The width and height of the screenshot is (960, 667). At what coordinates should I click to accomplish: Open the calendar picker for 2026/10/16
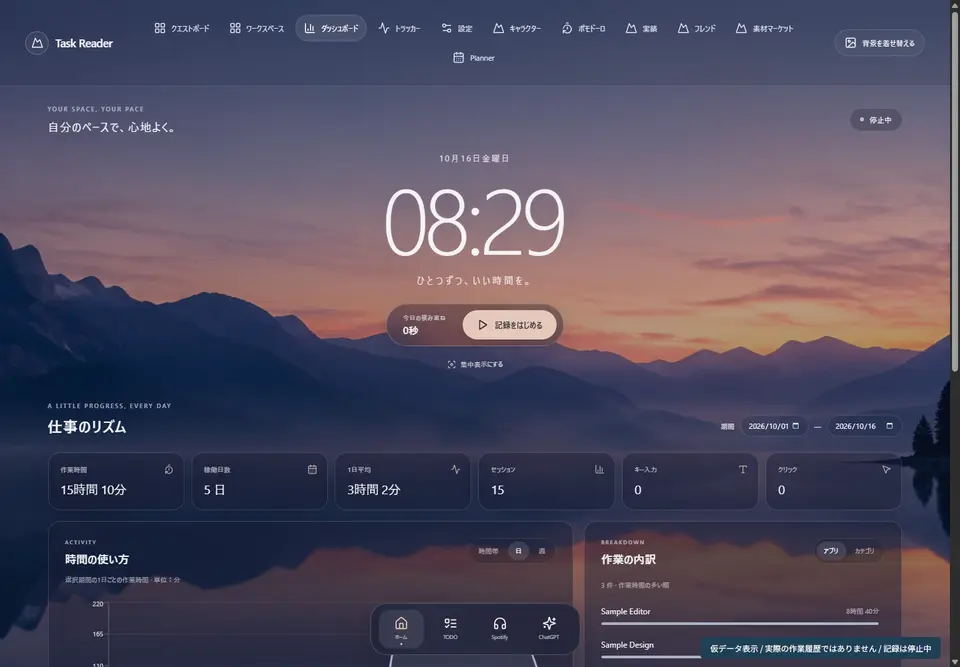coord(890,426)
